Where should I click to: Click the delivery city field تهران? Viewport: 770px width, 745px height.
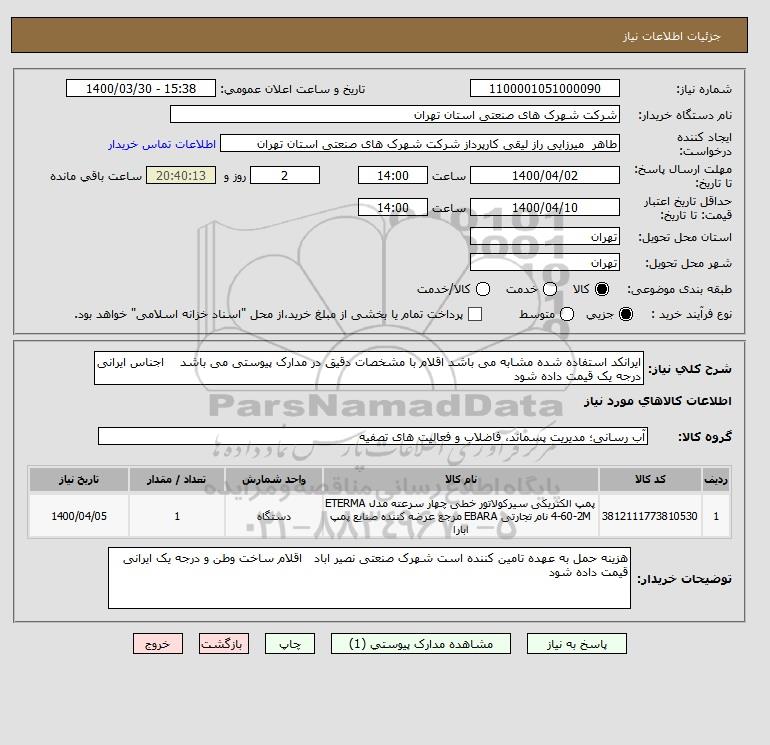pyautogui.click(x=545, y=263)
